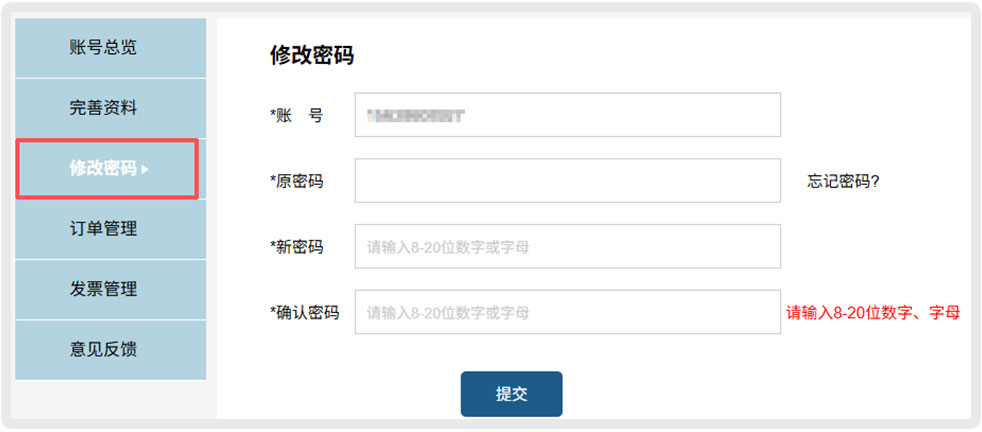Screen dimensions: 982x432
Task: Click into the 新密码 input field
Action: 567,247
